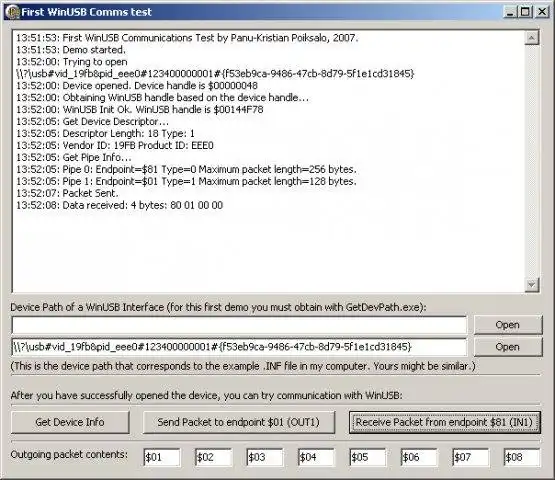Click log line 'Demo started.'
Viewport: 555px width, 480px height.
point(71,50)
